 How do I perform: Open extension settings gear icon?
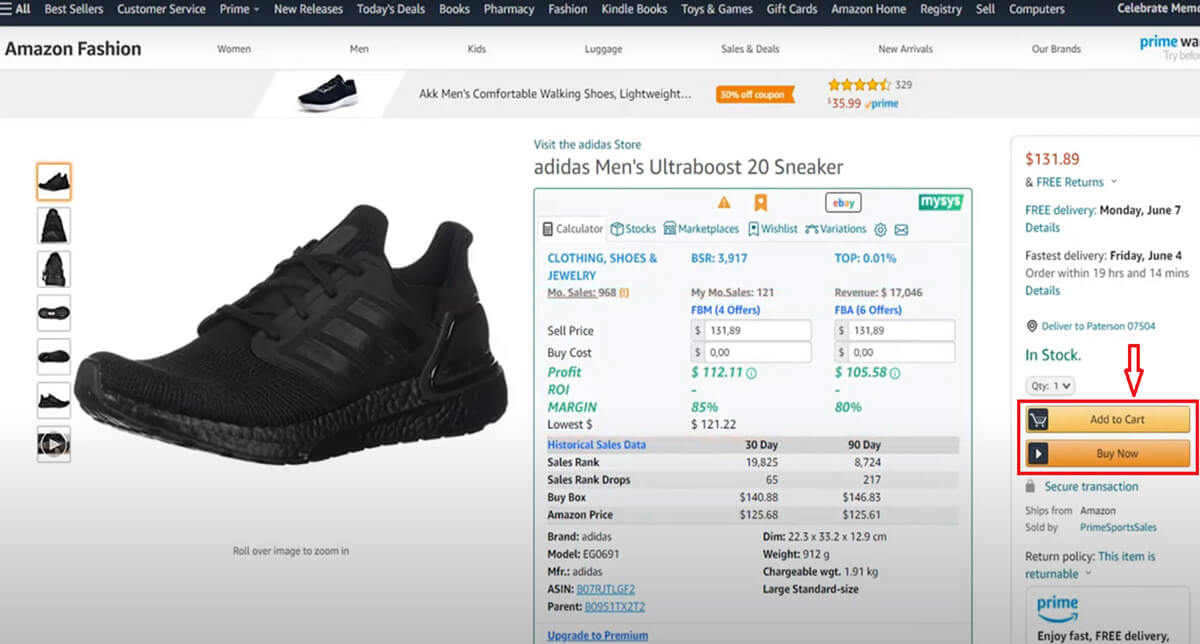[x=880, y=230]
